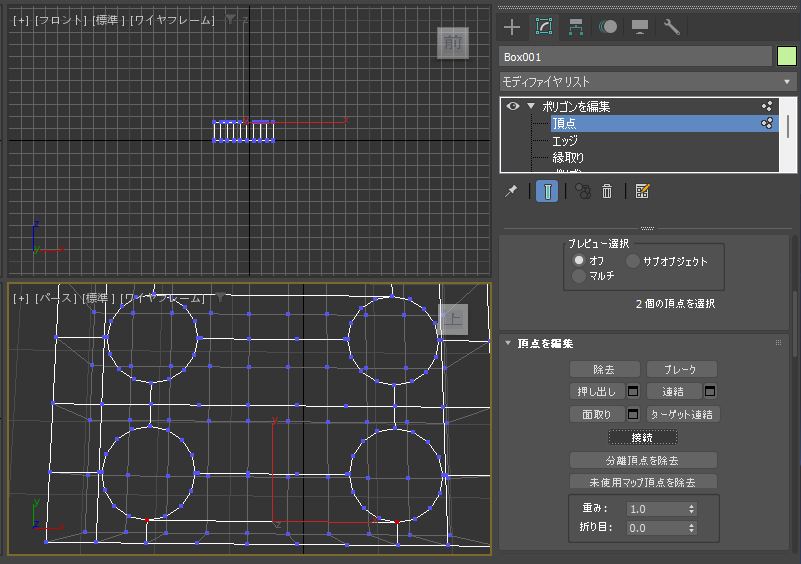
Task: Select the オフ preview radio button
Action: tap(579, 260)
